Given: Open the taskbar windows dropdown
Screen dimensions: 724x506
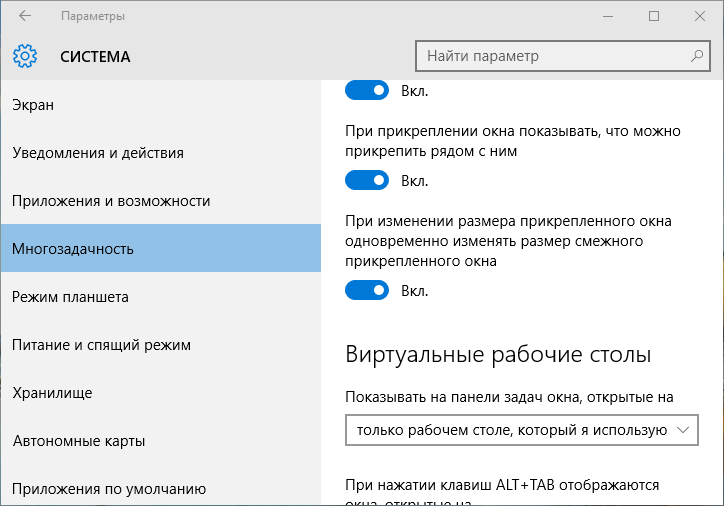Looking at the screenshot, I should 522,430.
